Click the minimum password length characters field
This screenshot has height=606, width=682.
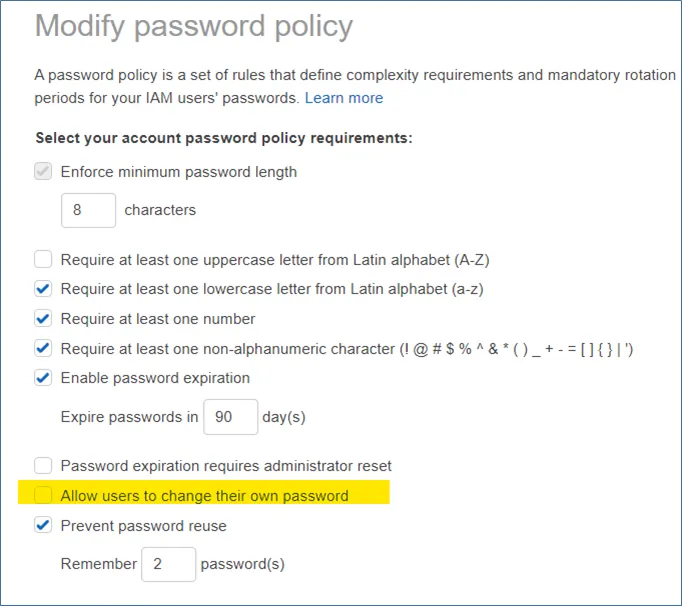tap(88, 210)
